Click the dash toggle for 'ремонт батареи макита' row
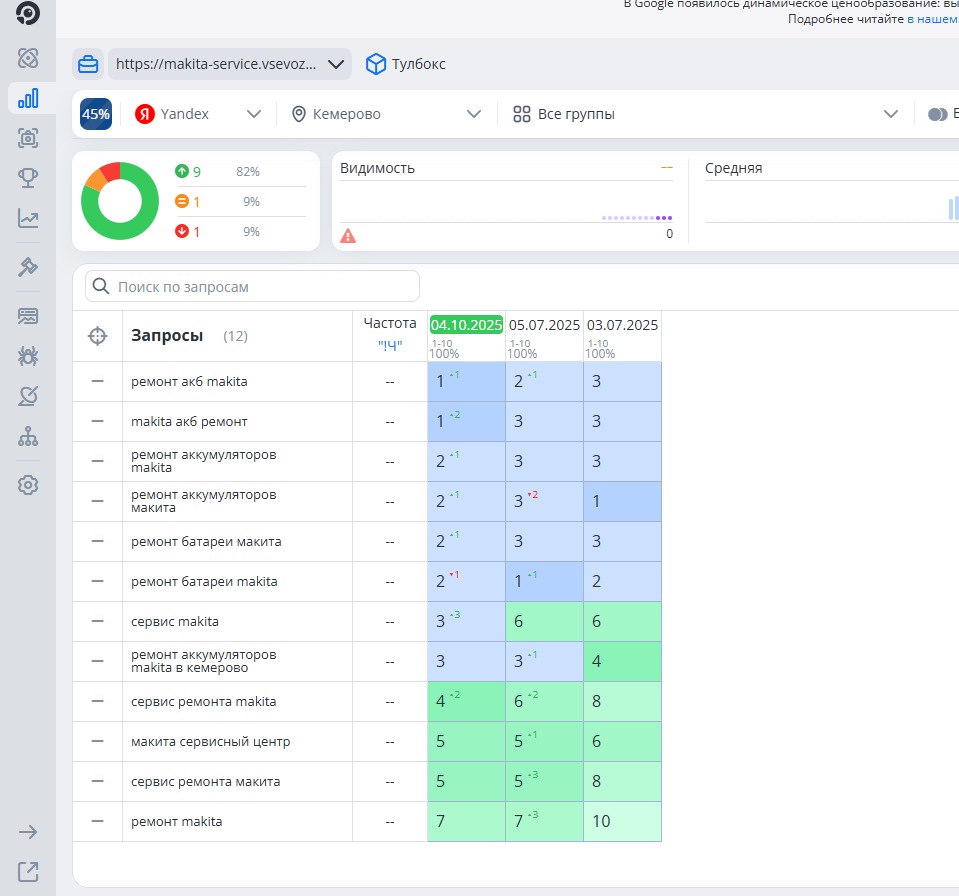 tap(97, 541)
